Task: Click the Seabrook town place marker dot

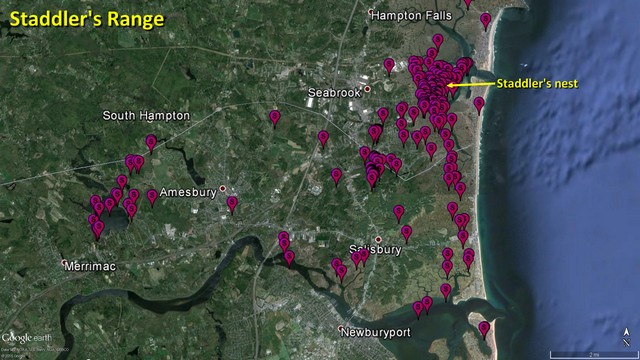Action: 367,89
